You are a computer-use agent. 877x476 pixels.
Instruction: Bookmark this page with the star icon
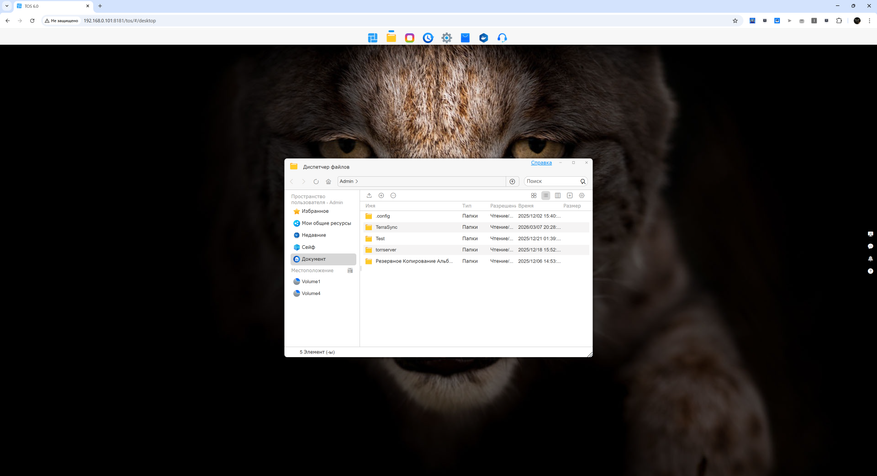pos(735,21)
